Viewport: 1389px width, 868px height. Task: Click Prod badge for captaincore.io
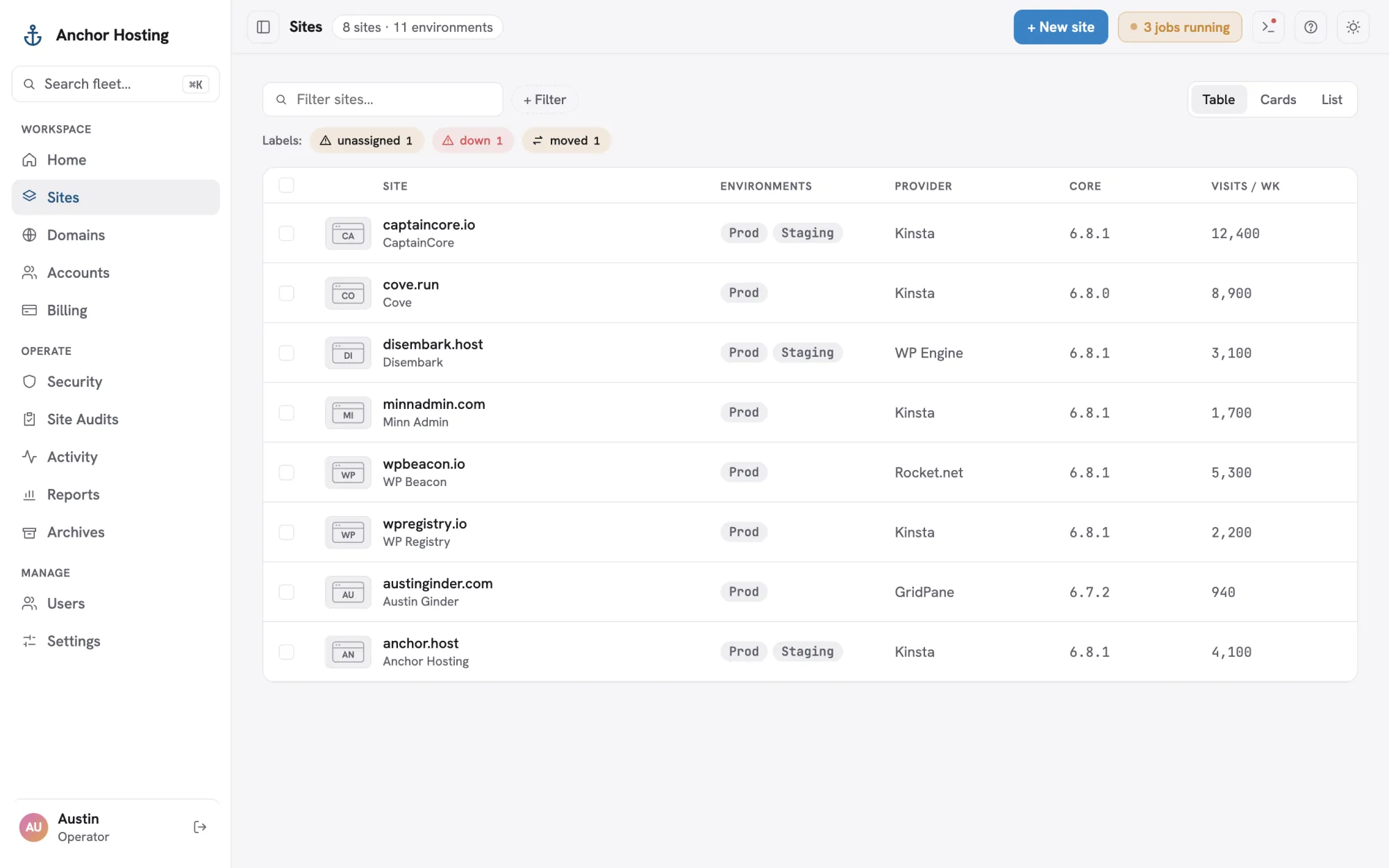(x=743, y=233)
